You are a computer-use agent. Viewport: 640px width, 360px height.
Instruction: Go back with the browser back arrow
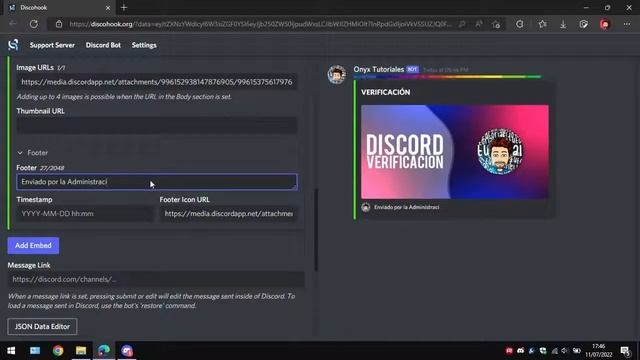coord(13,24)
